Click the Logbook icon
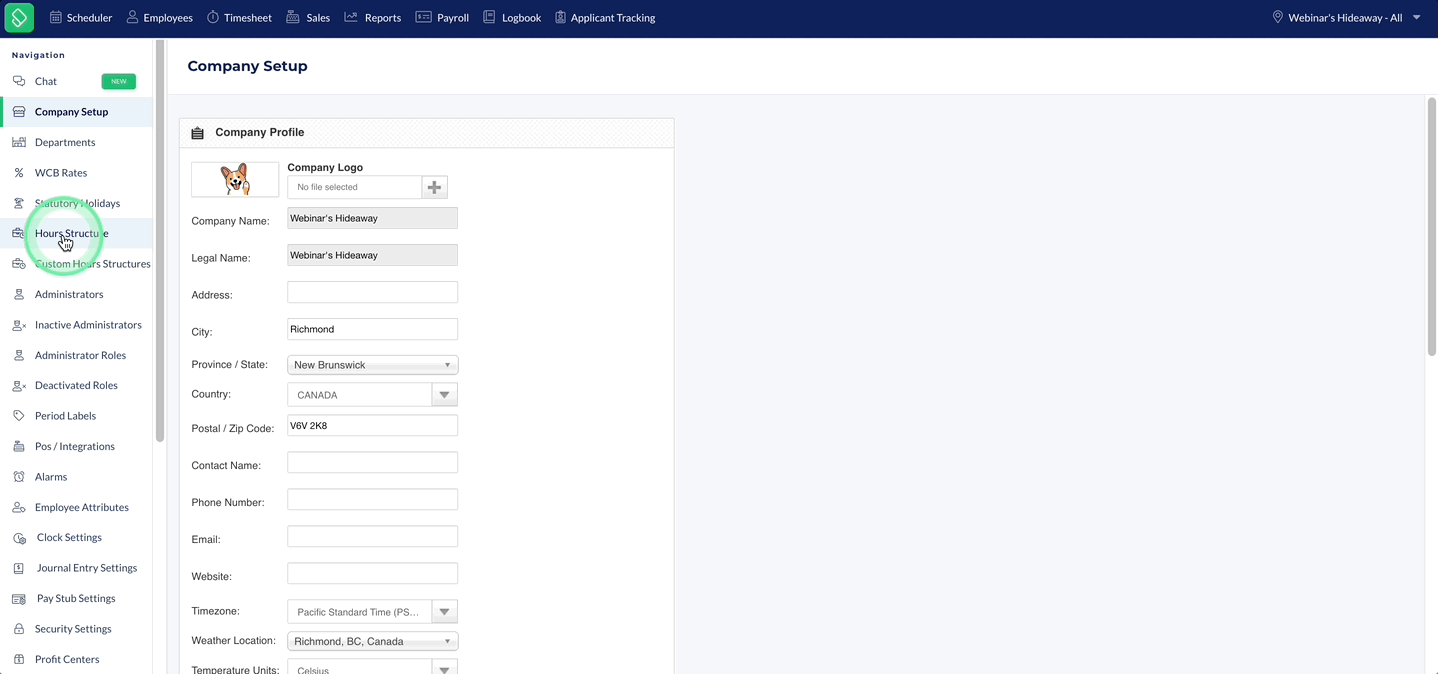The height and width of the screenshot is (674, 1438). point(489,17)
